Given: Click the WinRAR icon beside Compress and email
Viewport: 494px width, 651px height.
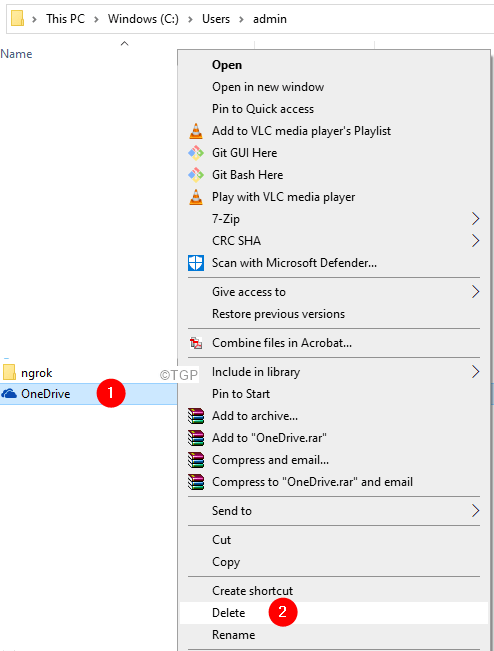Looking at the screenshot, I should pyautogui.click(x=196, y=460).
